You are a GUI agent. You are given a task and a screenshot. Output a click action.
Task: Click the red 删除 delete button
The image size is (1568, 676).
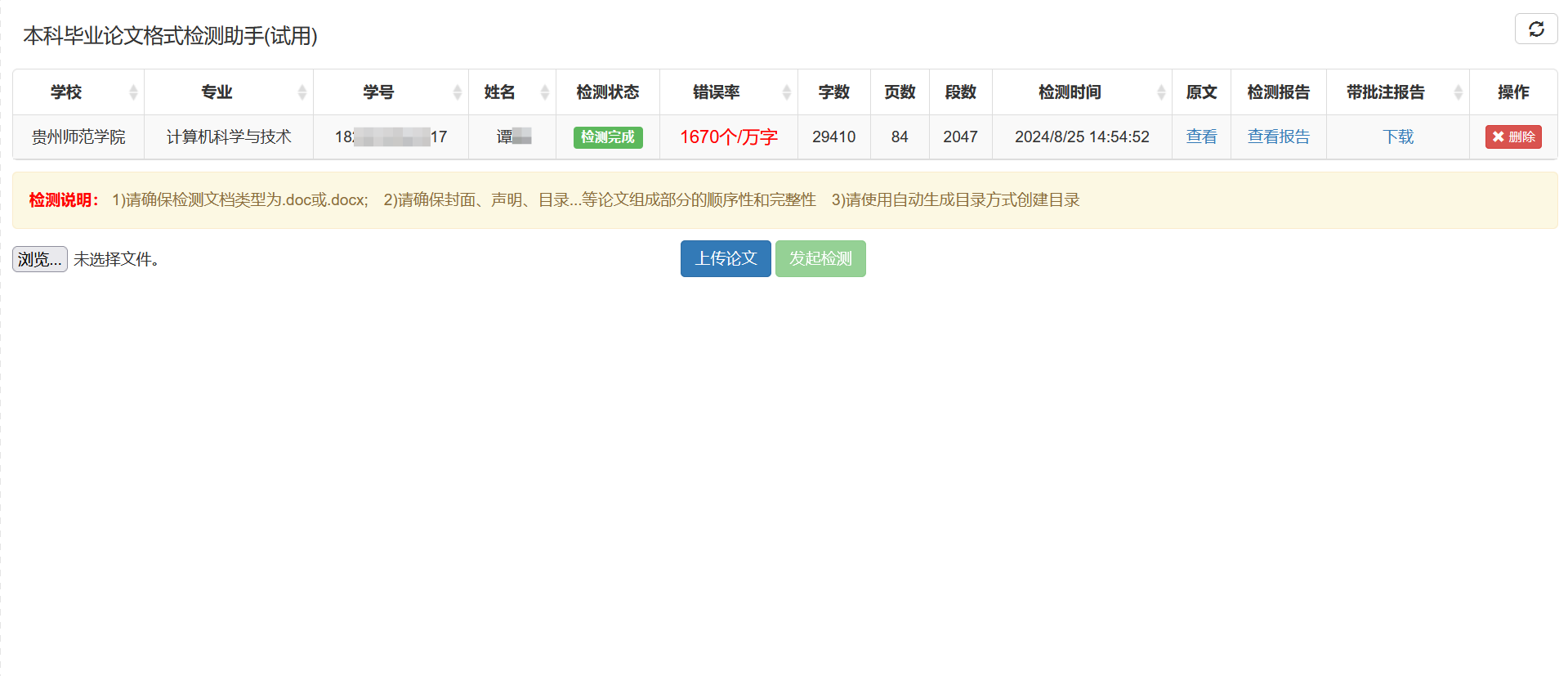pyautogui.click(x=1512, y=137)
